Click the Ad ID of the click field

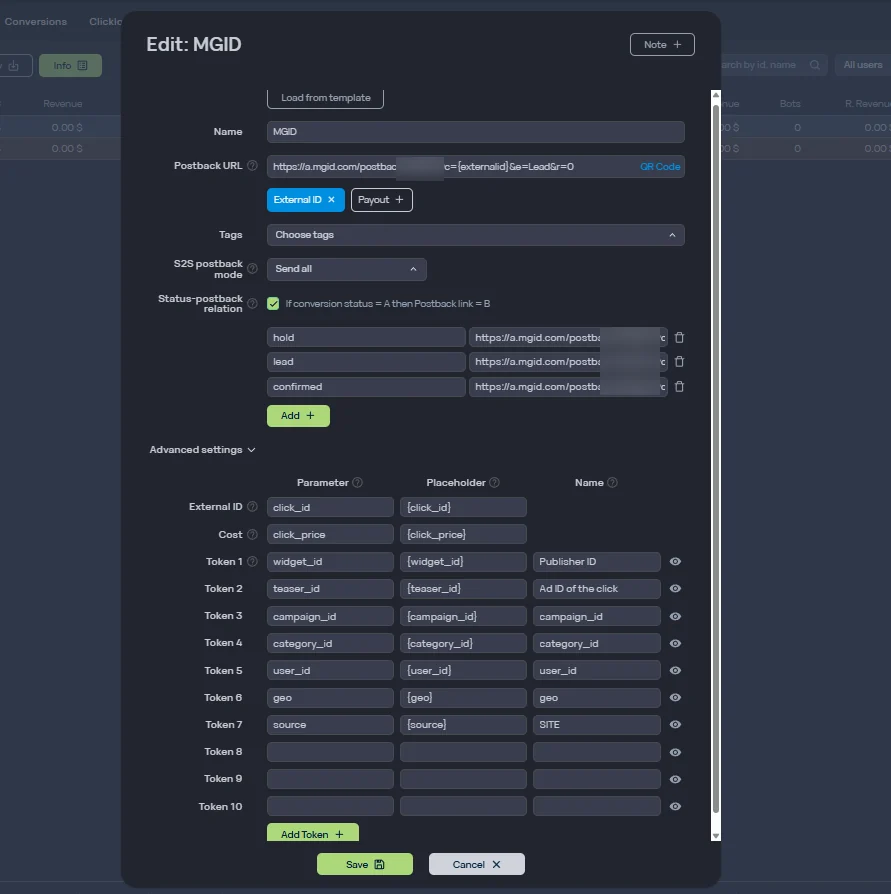596,588
